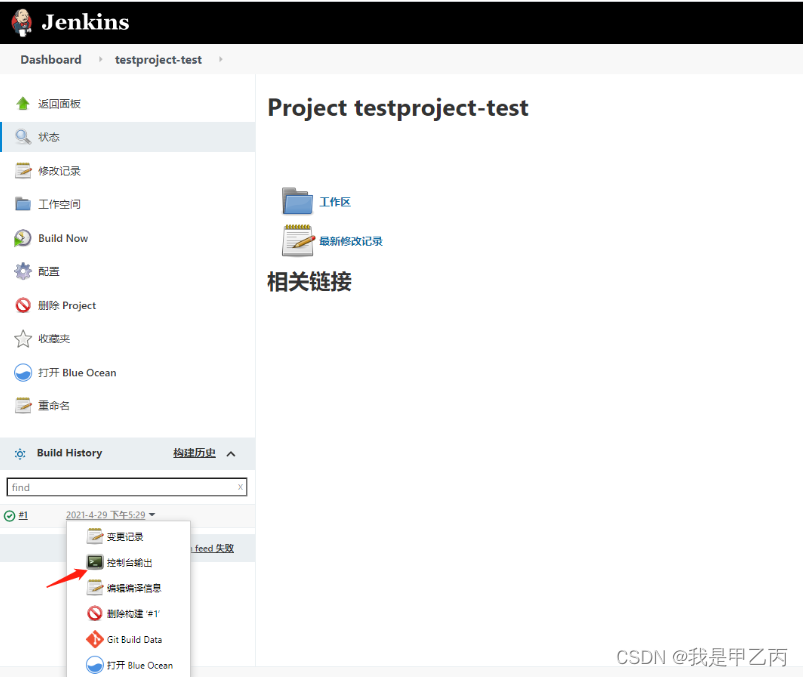This screenshot has width=803, height=677.
Task: Open 修改记录 sidebar entry
Action: pyautogui.click(x=59, y=171)
